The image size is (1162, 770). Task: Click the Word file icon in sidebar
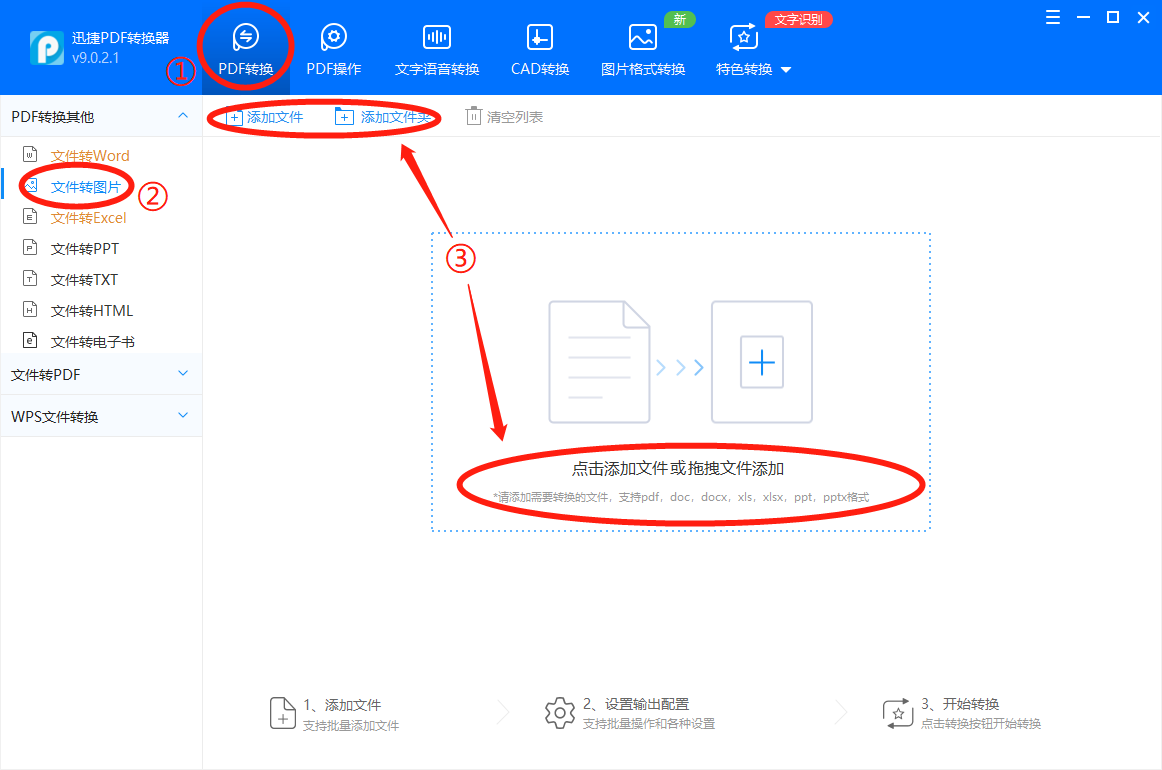click(x=30, y=154)
